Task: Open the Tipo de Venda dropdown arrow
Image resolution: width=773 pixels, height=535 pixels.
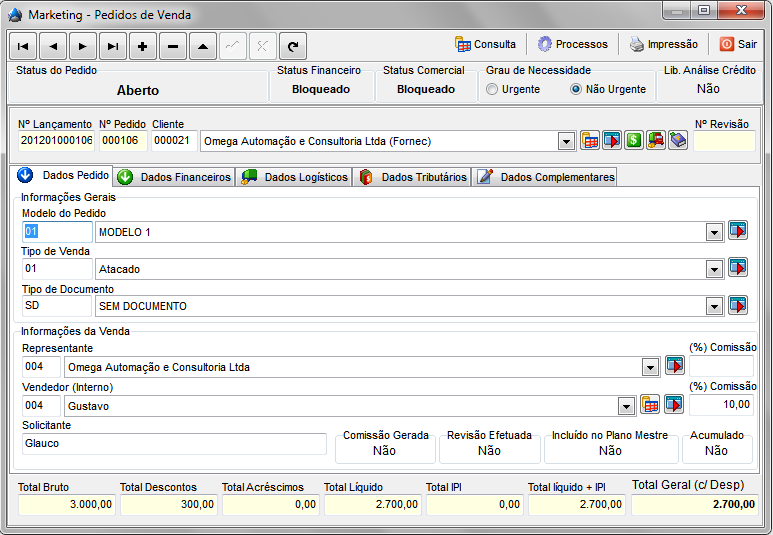Action: (714, 270)
